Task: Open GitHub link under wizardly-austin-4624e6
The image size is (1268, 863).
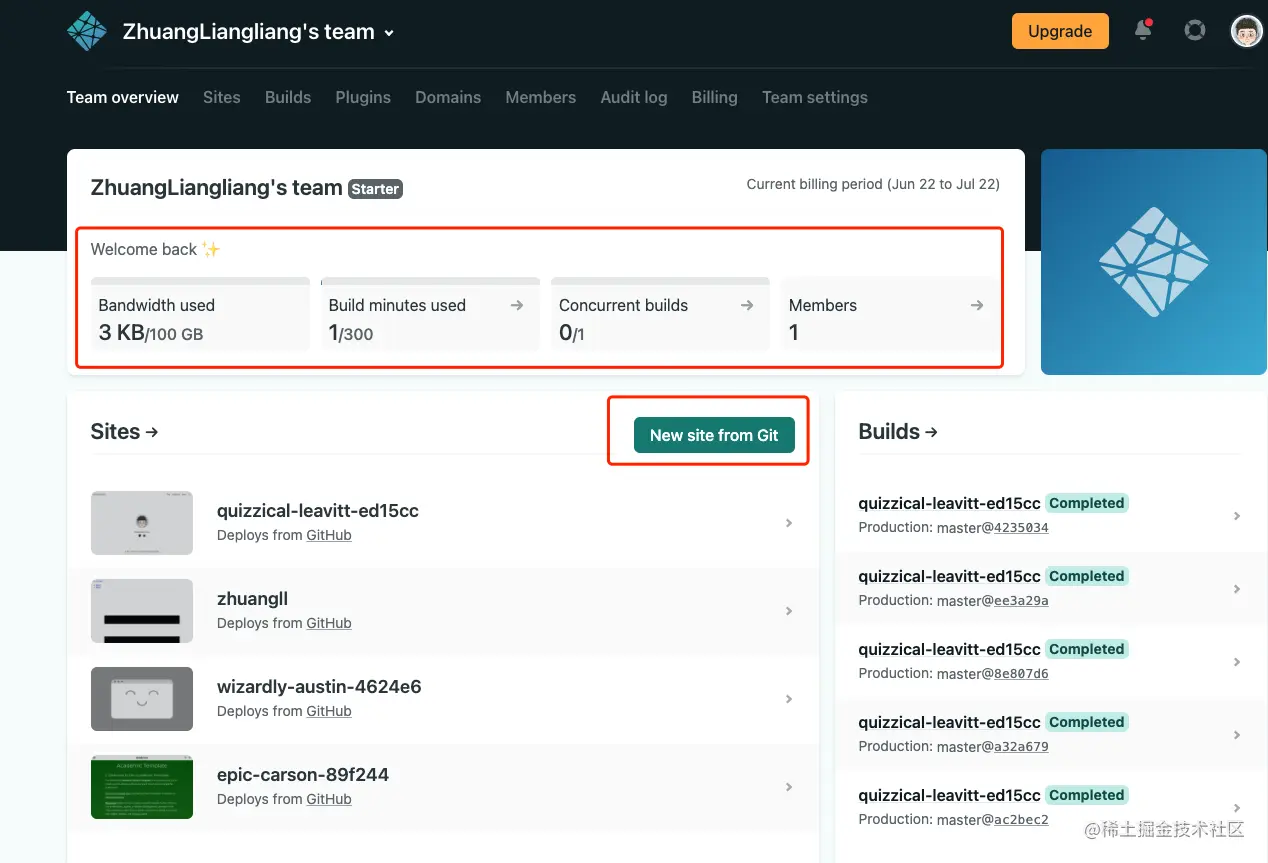Action: coord(329,711)
